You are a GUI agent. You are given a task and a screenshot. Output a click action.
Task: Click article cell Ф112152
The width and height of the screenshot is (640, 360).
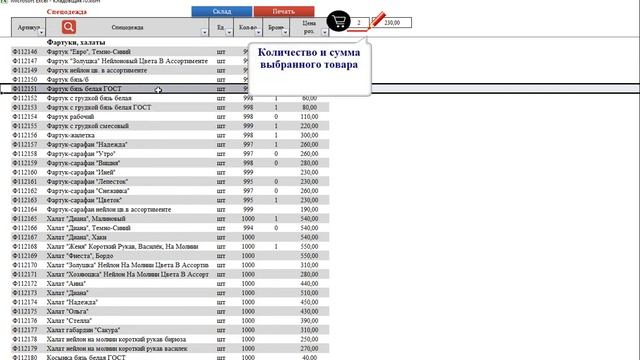point(24,98)
